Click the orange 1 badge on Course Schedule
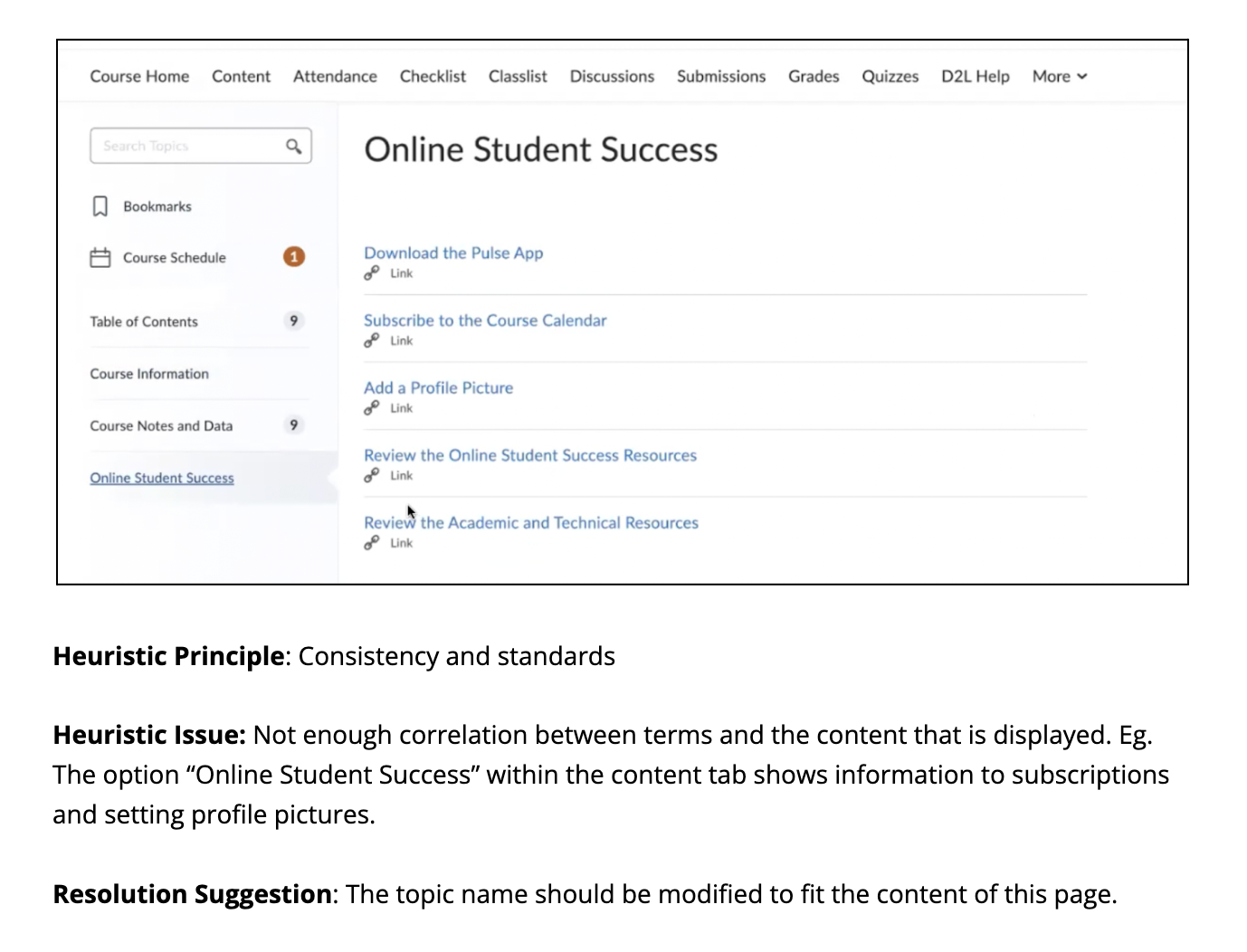This screenshot has height=952, width=1247. coord(294,257)
